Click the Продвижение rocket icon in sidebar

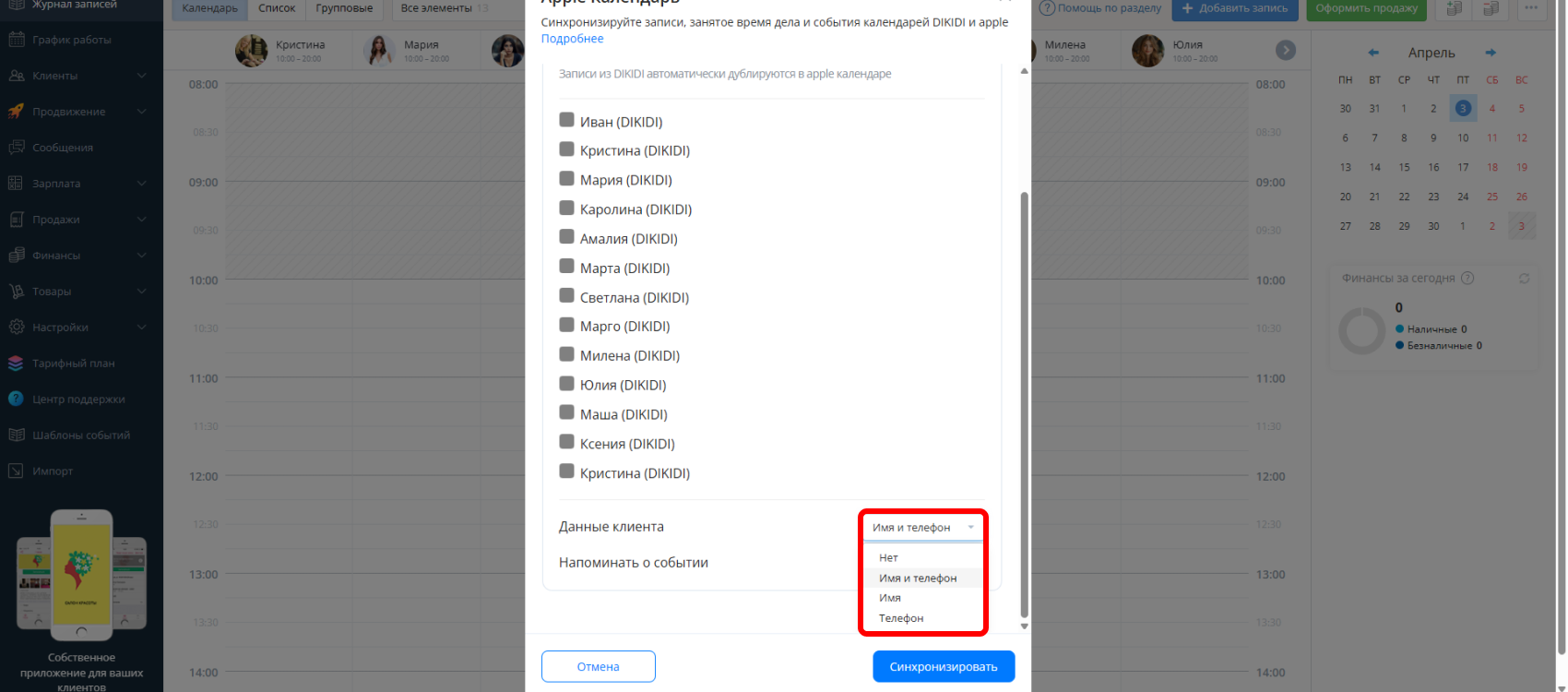16,112
